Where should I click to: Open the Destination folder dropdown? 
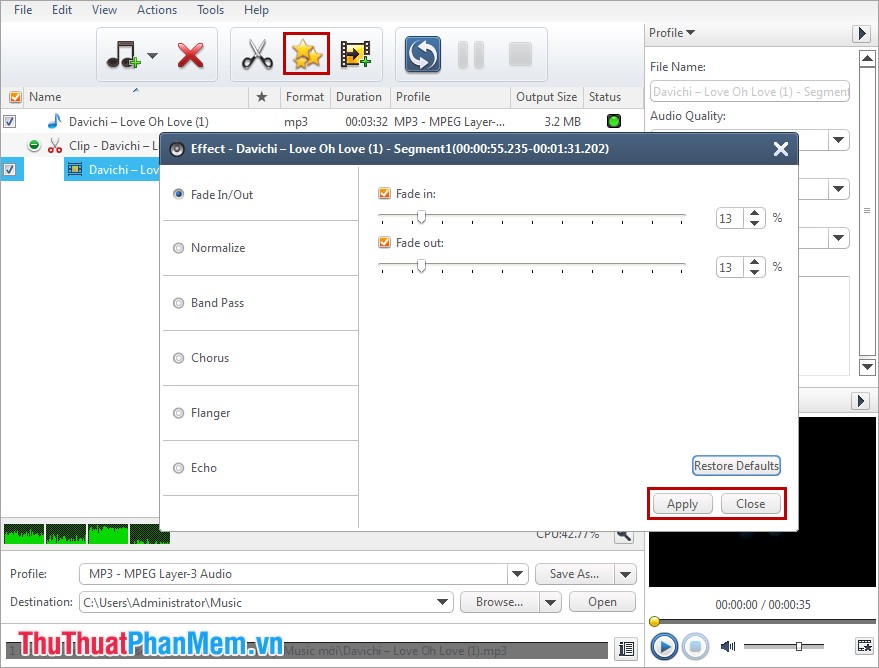443,602
